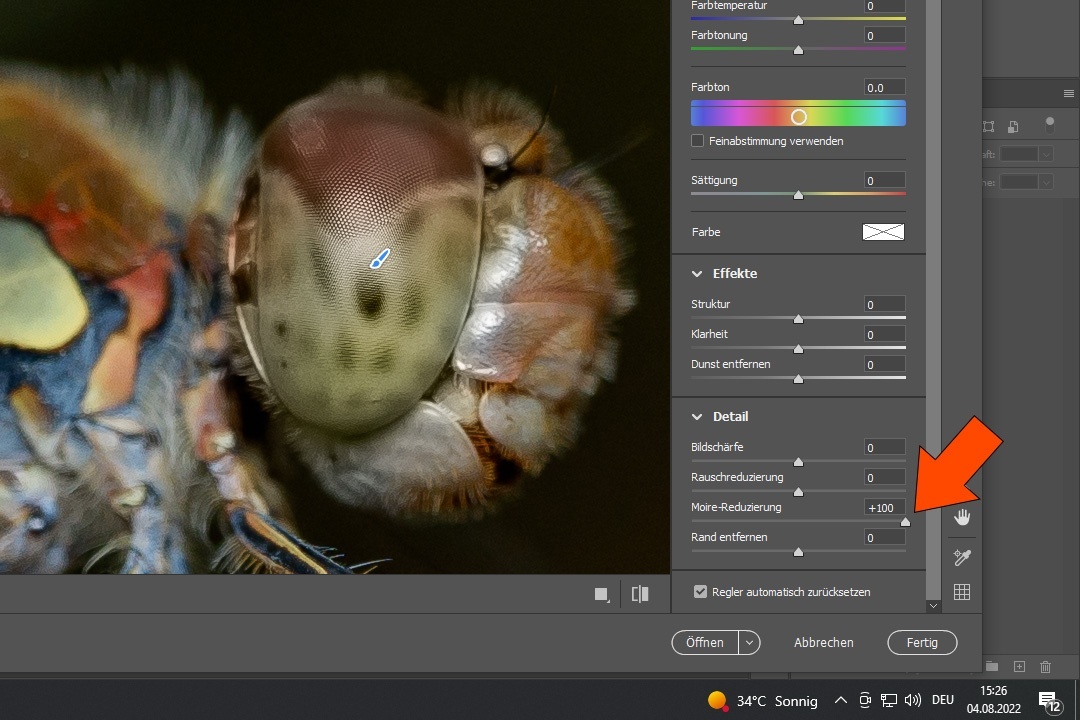
Task: Click the brush adjustment pin on eye
Action: 379,260
